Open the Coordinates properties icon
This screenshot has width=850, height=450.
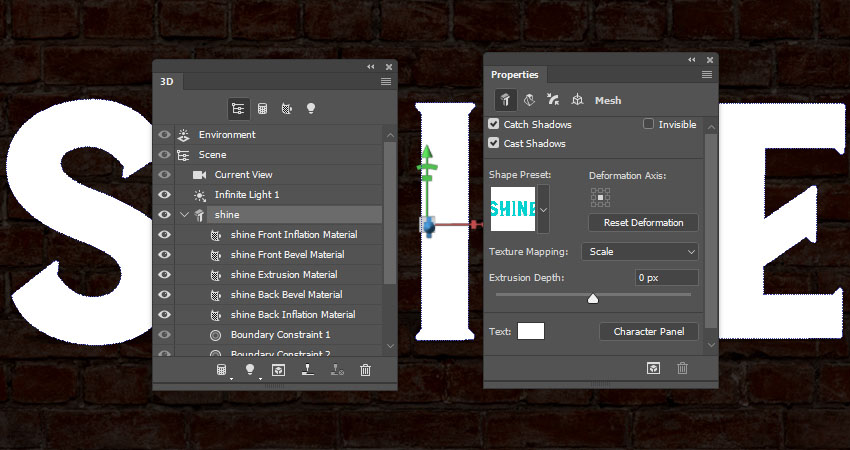[x=577, y=100]
